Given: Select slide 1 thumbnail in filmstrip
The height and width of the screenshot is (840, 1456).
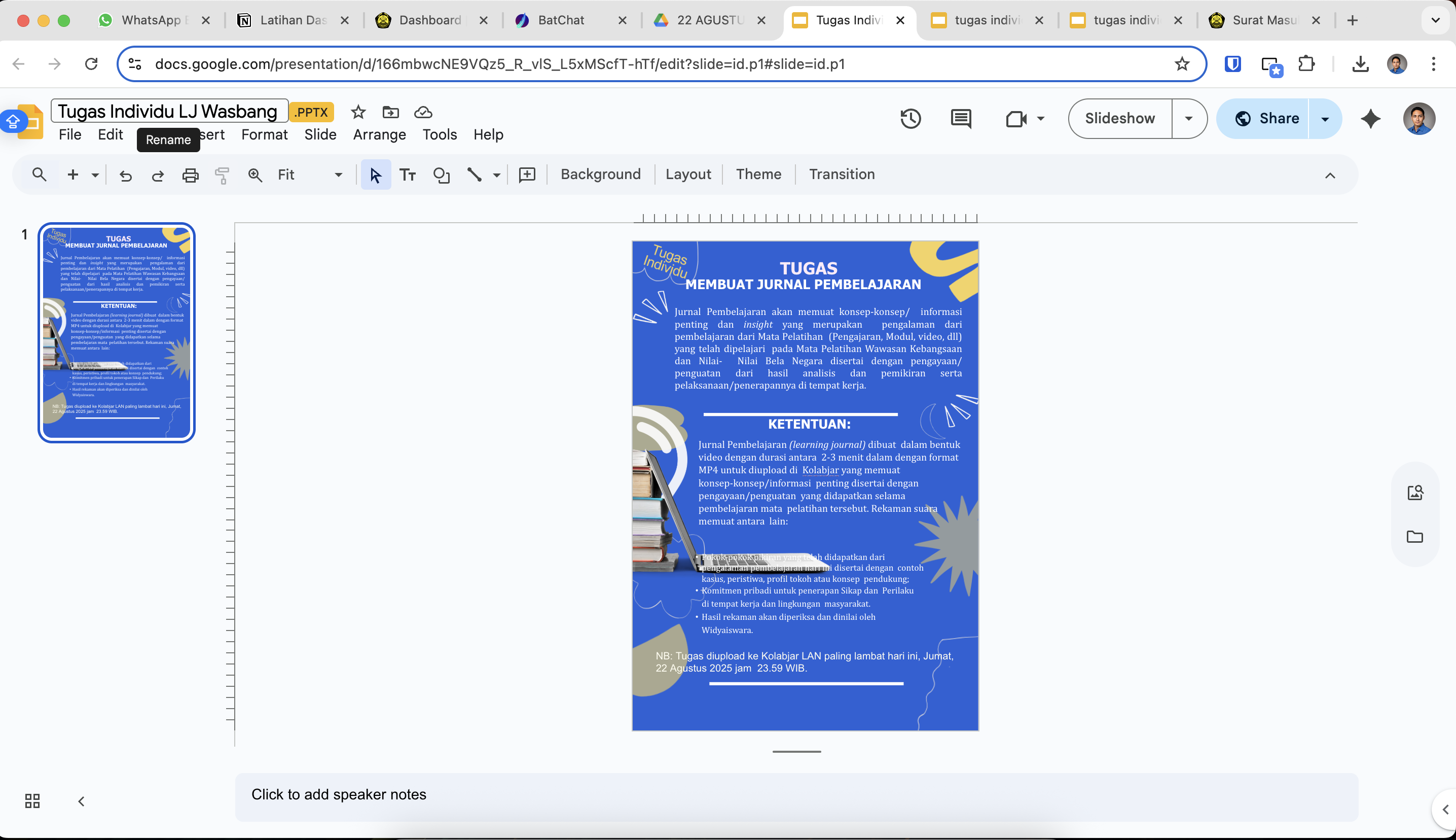Looking at the screenshot, I should pos(117,332).
